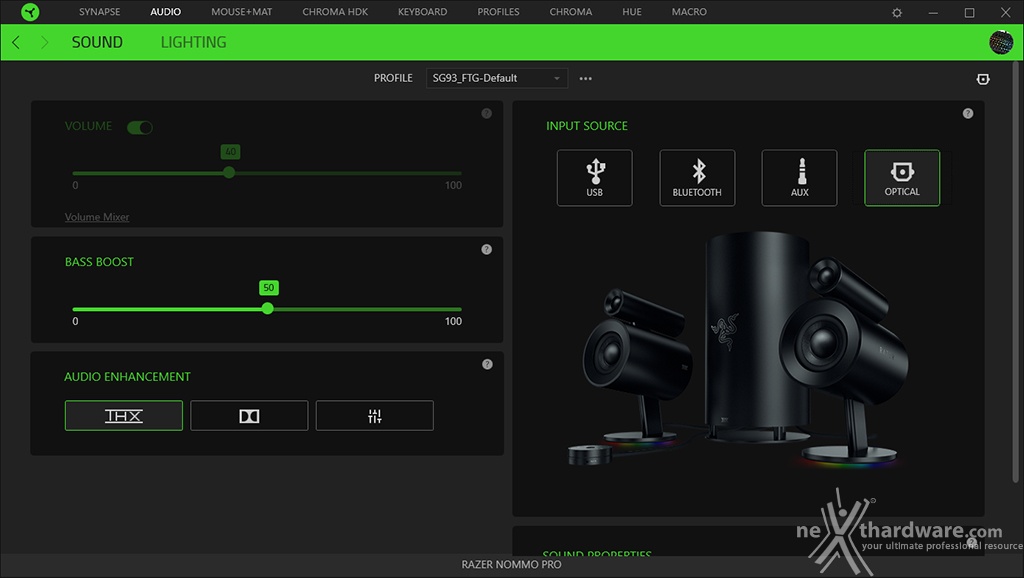Viewport: 1024px width, 578px height.
Task: Open the user profile avatar
Action: tap(1001, 42)
